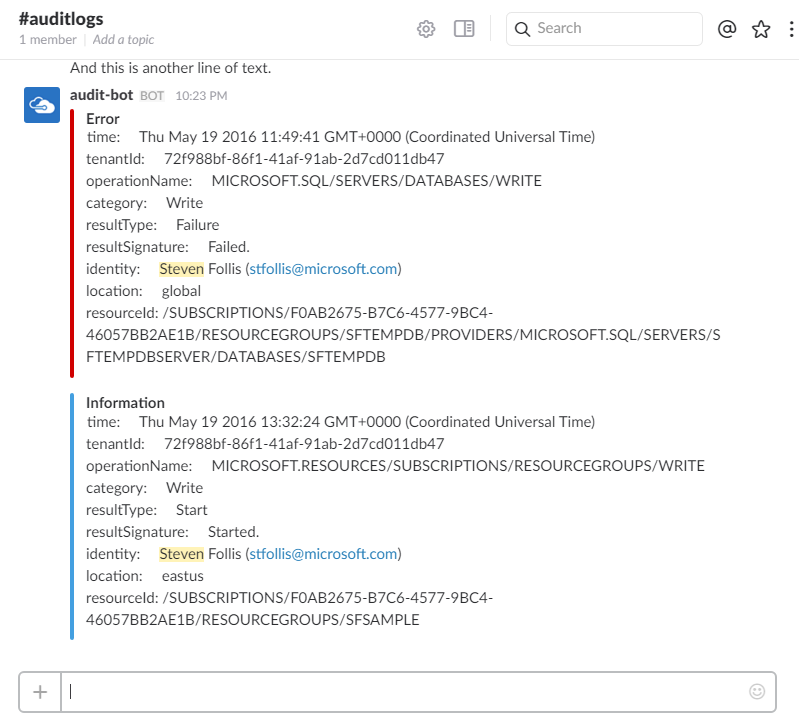
Task: Click the 'Information' attachment title
Action: point(125,403)
